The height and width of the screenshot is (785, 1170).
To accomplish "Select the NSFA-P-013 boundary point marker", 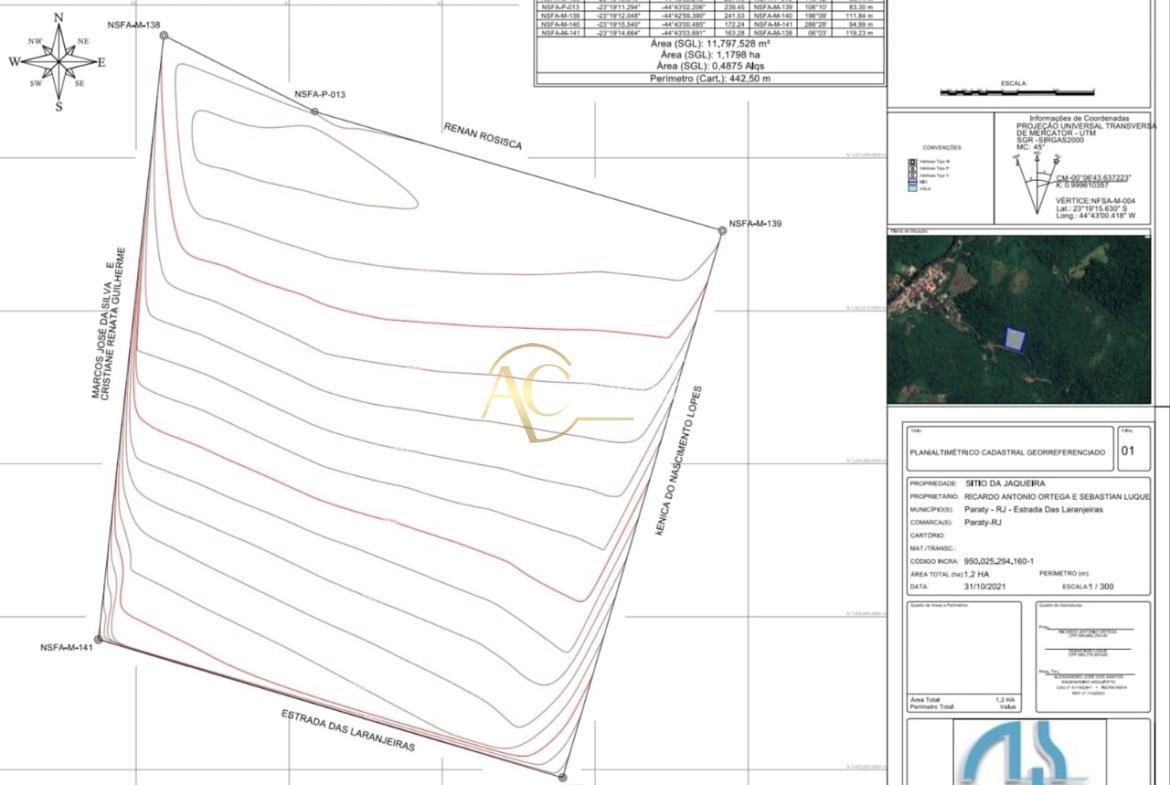I will point(315,111).
